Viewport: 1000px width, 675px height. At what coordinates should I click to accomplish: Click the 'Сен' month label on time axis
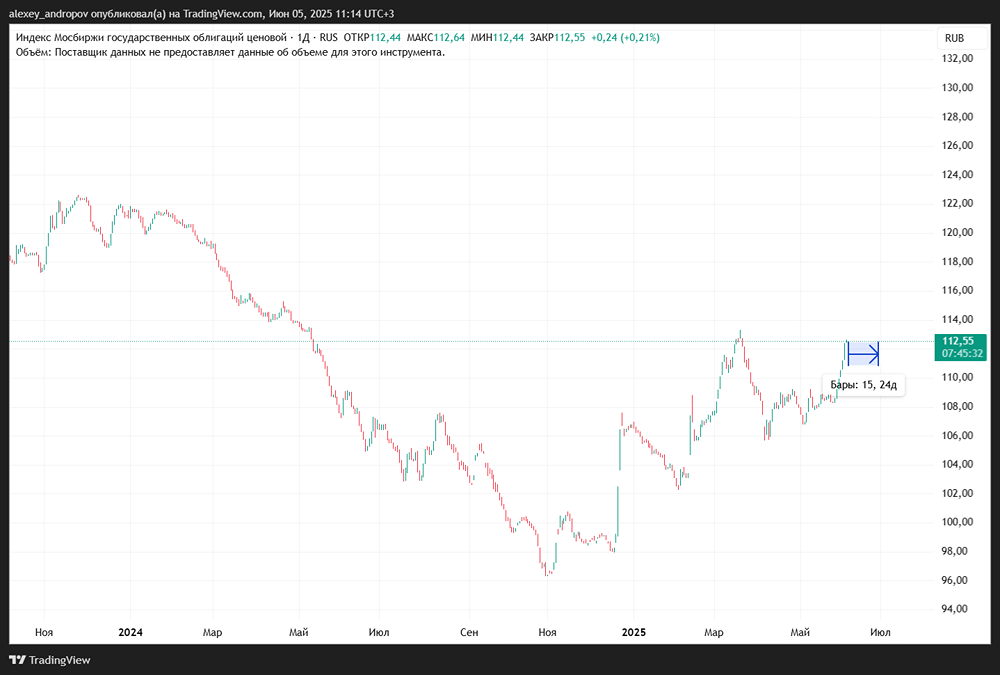pos(469,632)
